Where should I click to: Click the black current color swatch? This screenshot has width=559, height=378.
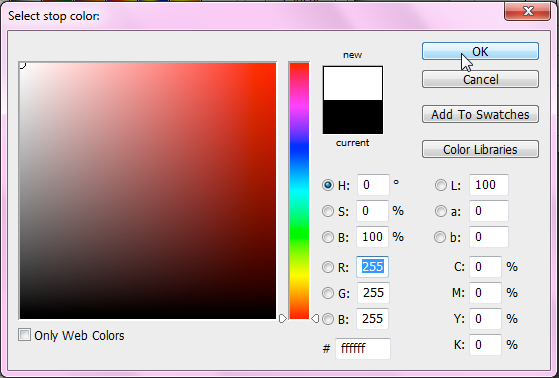coord(353,117)
